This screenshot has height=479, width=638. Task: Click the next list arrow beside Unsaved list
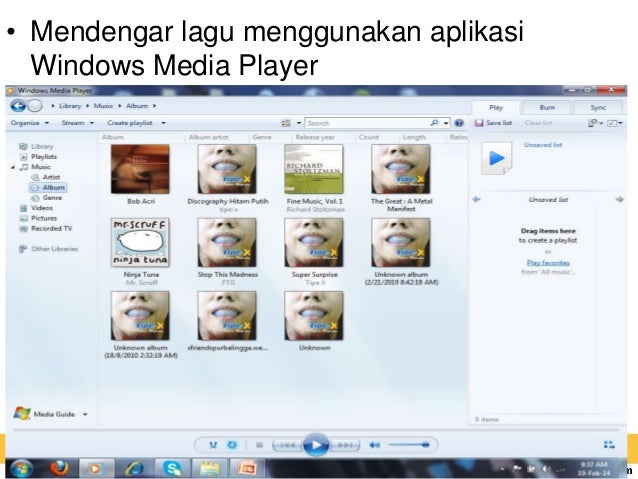619,199
